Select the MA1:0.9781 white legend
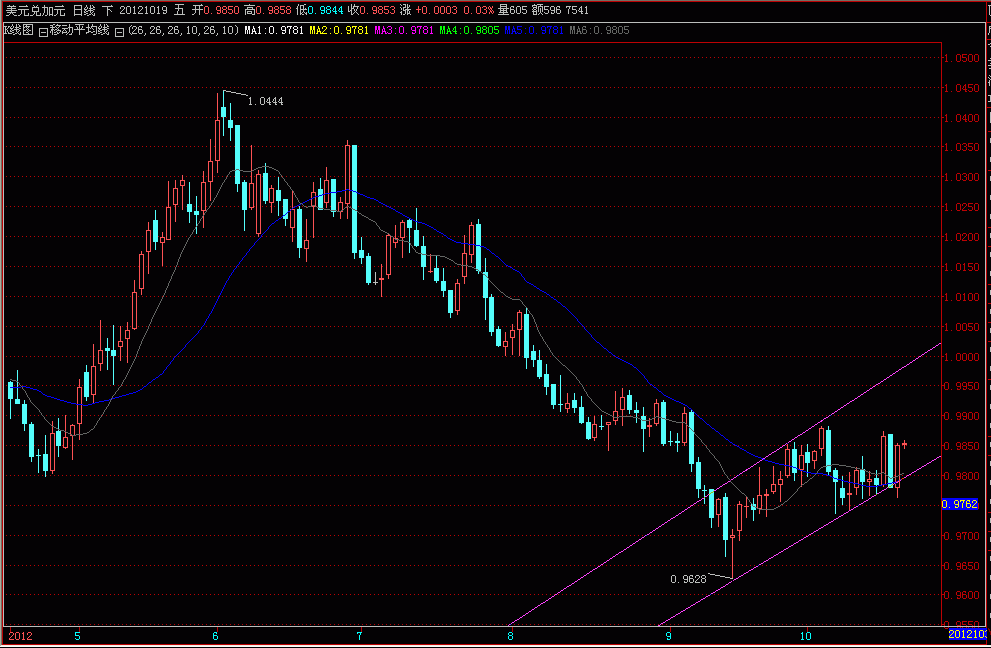Image resolution: width=991 pixels, height=648 pixels. 274,30
